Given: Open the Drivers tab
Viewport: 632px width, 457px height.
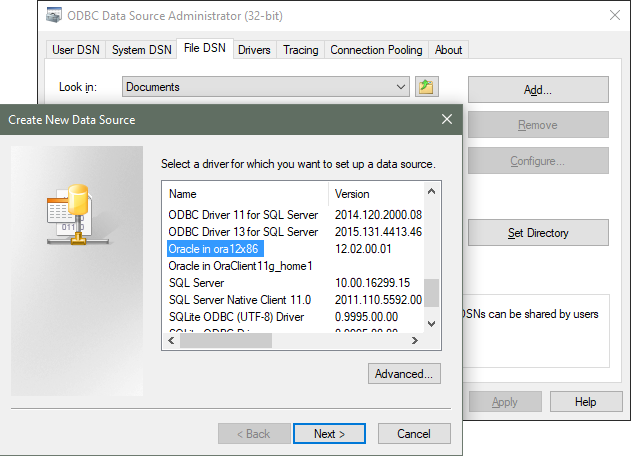Looking at the screenshot, I should pyautogui.click(x=254, y=50).
